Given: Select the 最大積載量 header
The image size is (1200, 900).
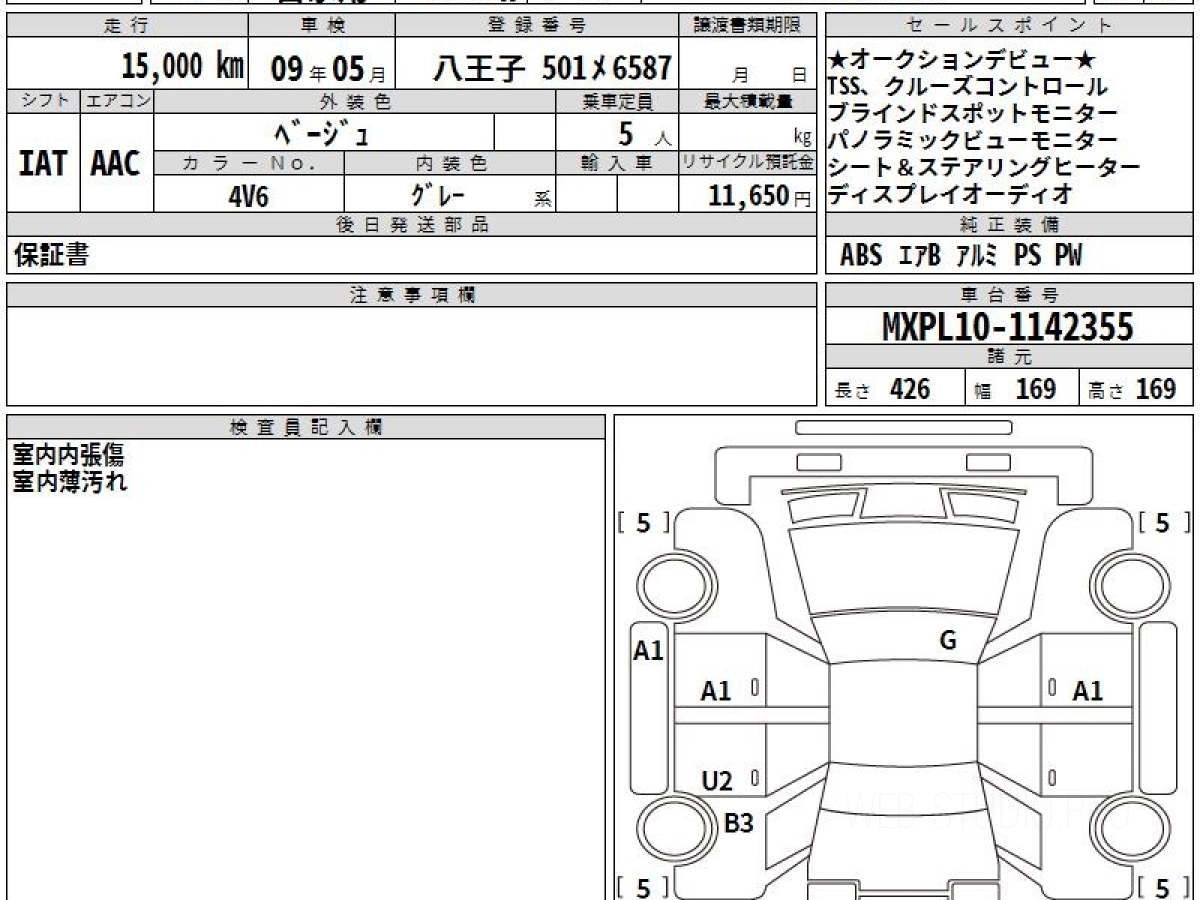Looking at the screenshot, I should (749, 101).
